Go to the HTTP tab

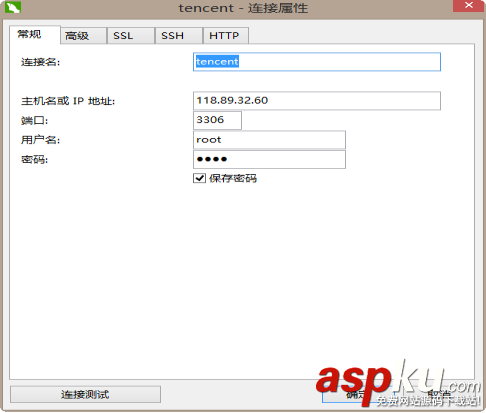[226, 36]
